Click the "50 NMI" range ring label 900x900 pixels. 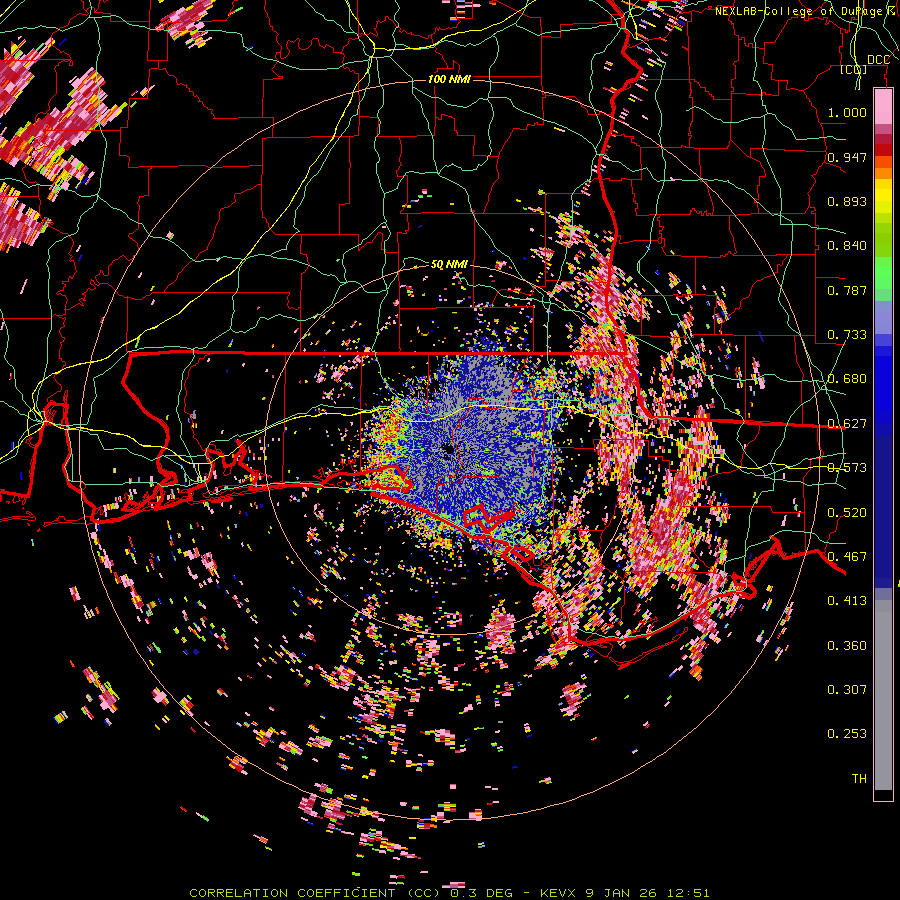coord(449,265)
